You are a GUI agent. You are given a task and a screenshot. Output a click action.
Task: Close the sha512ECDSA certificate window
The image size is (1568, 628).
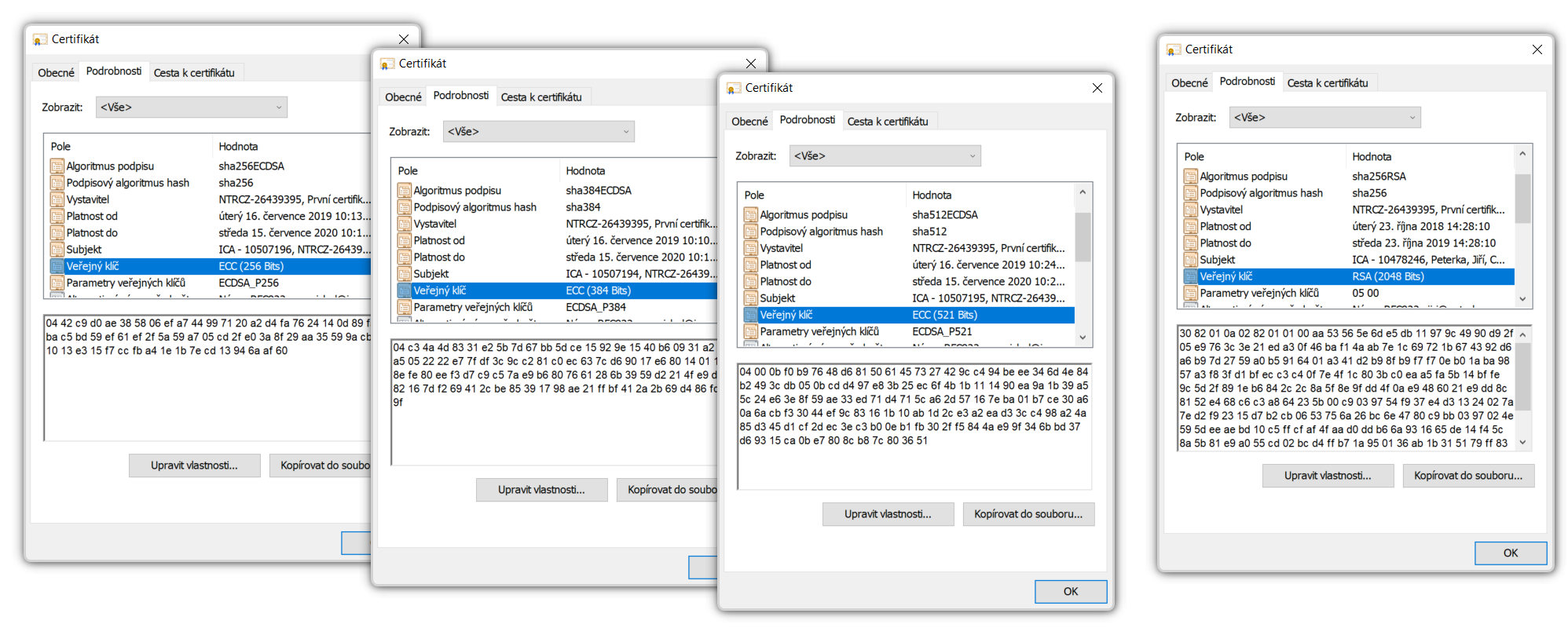point(1097,88)
